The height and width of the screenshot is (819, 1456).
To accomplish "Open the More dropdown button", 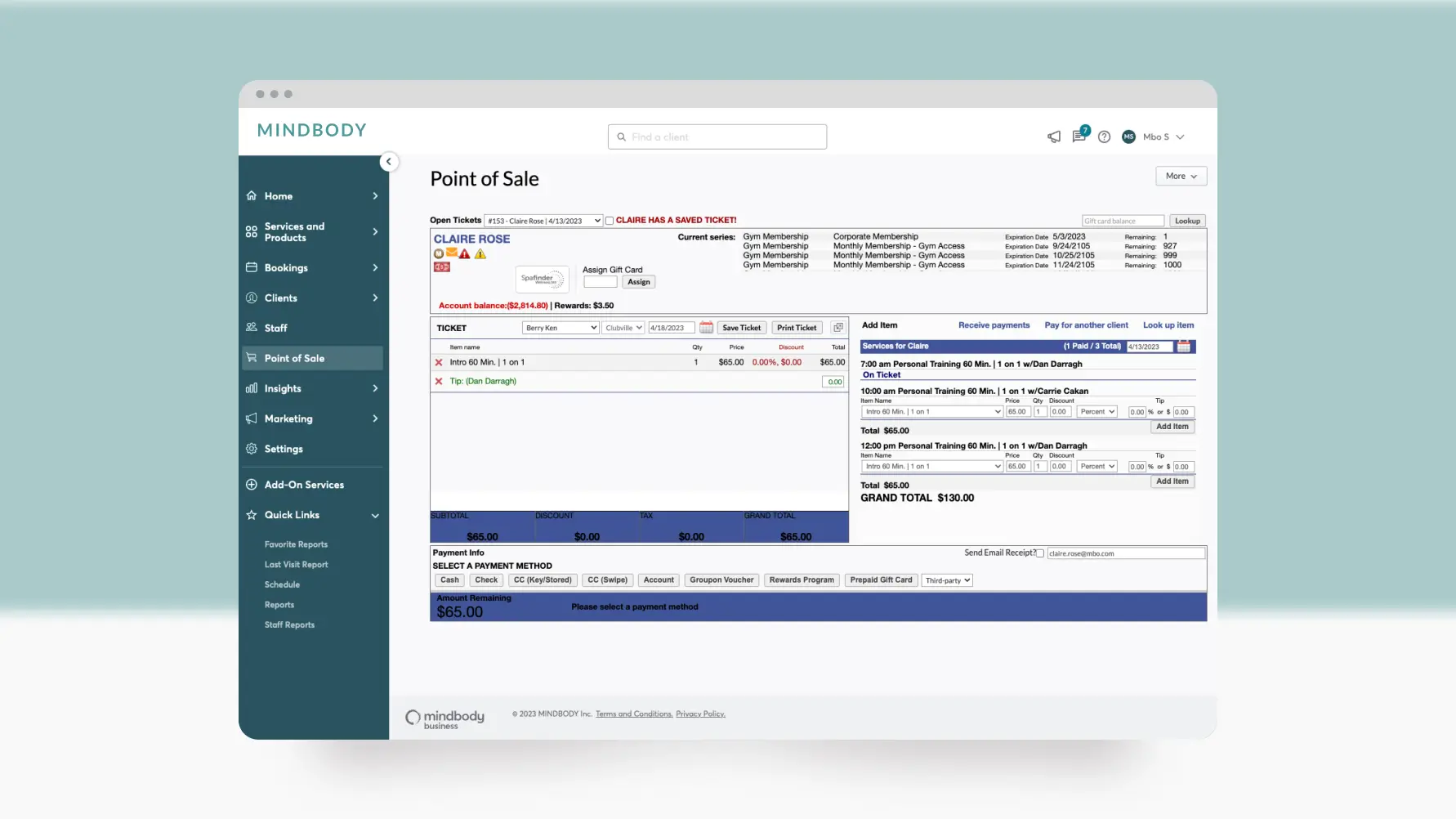I will [1181, 177].
